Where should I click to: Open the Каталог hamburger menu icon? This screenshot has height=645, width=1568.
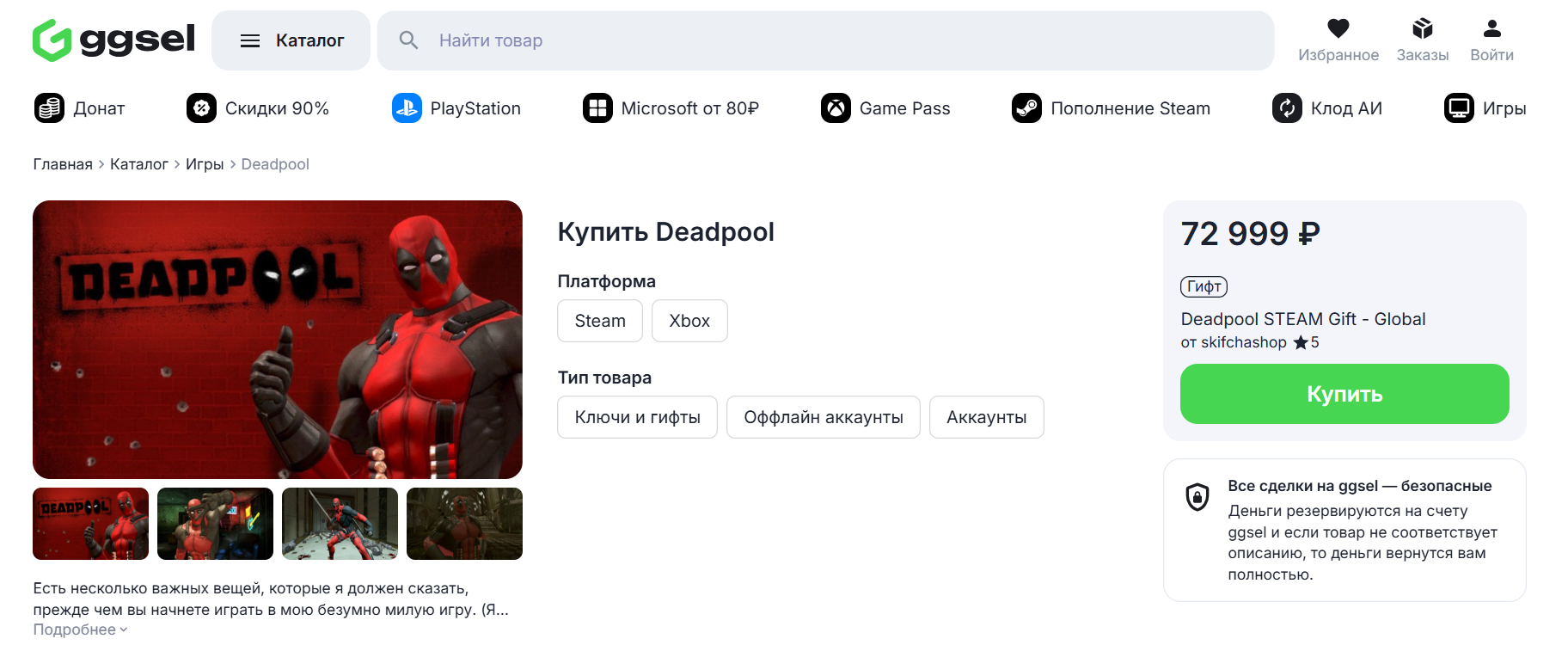[250, 40]
